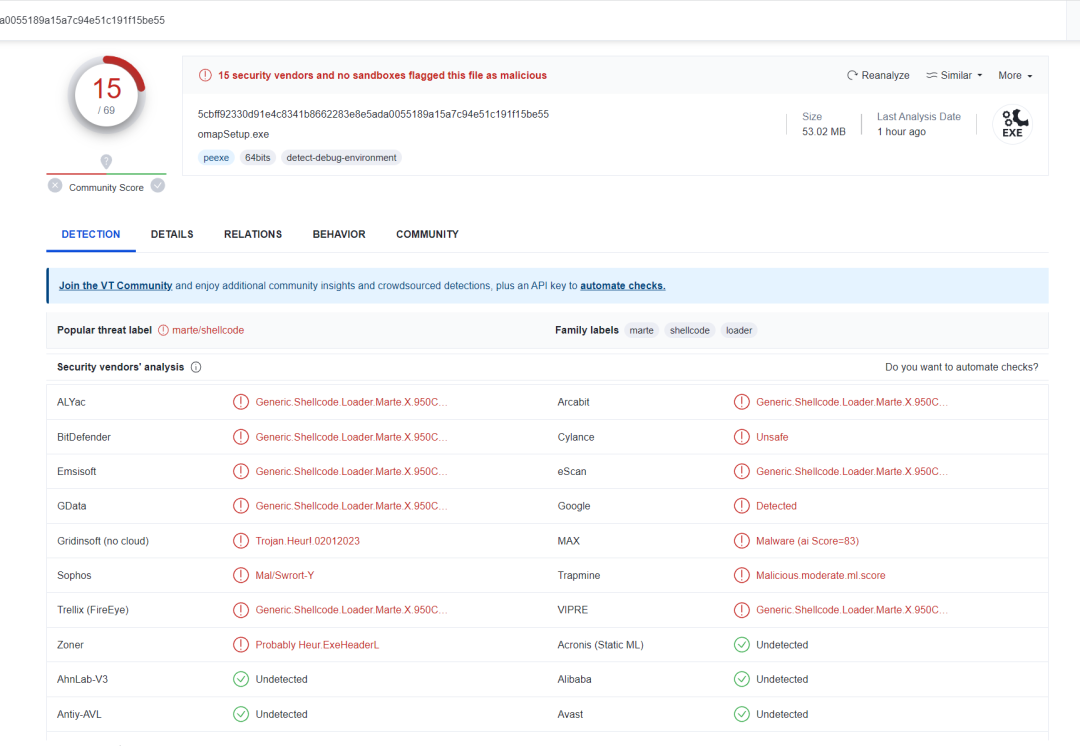The height and width of the screenshot is (746, 1080).
Task: Click the Trapmine detection alert icon
Action: point(741,575)
